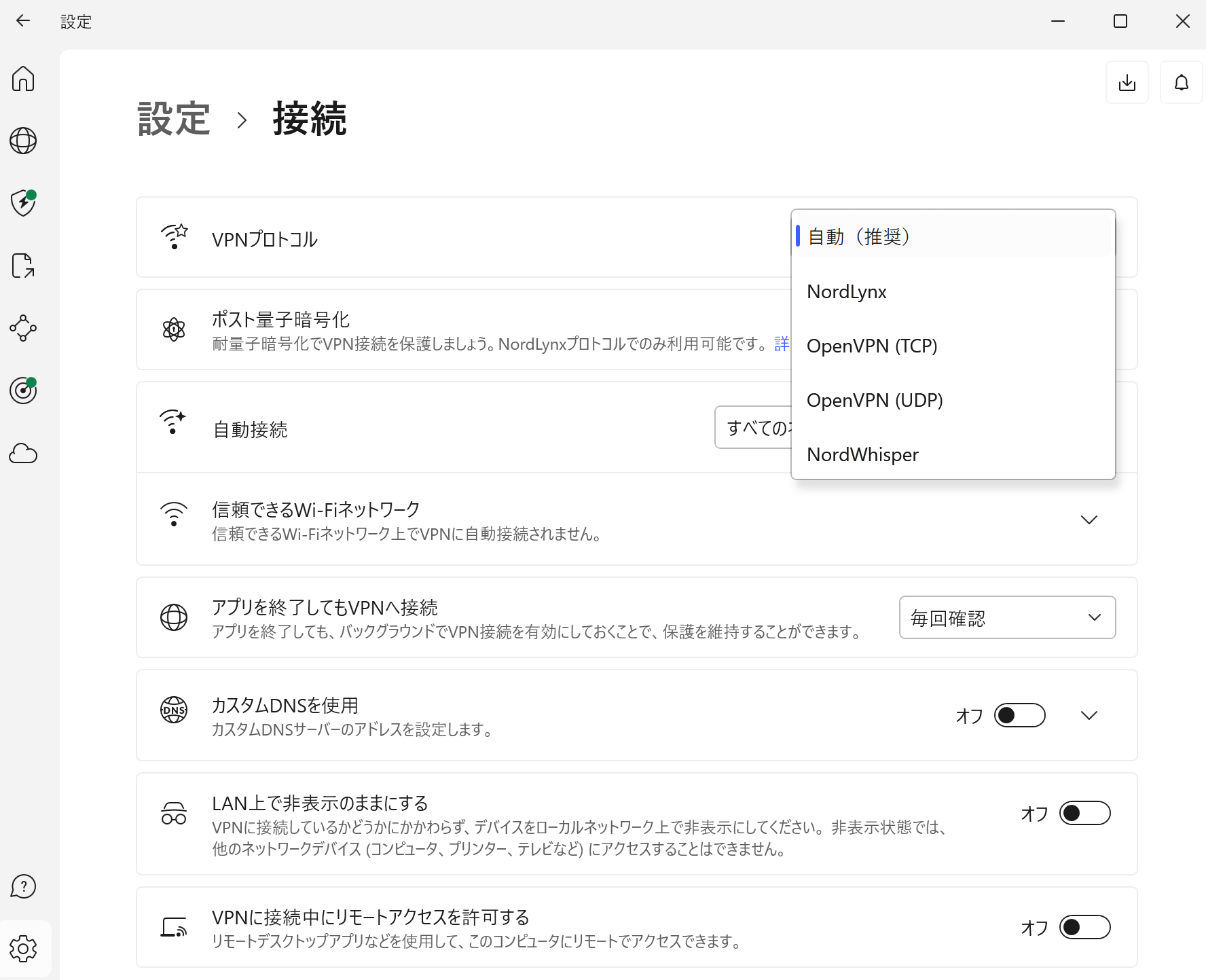Toggle カスタムDNSを使用 switch
The height and width of the screenshot is (980, 1206).
[x=1019, y=715]
